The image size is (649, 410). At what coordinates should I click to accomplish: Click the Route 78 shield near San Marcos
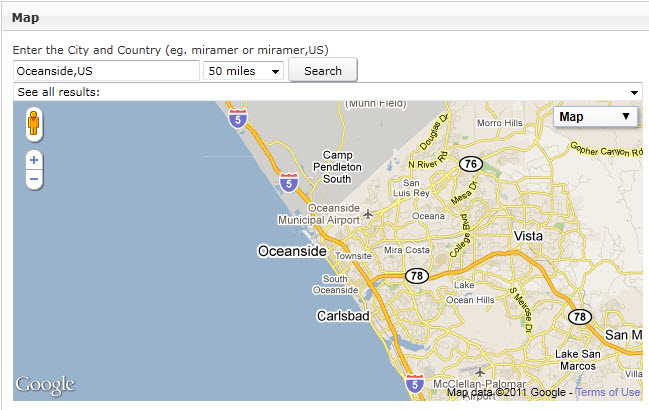click(579, 317)
